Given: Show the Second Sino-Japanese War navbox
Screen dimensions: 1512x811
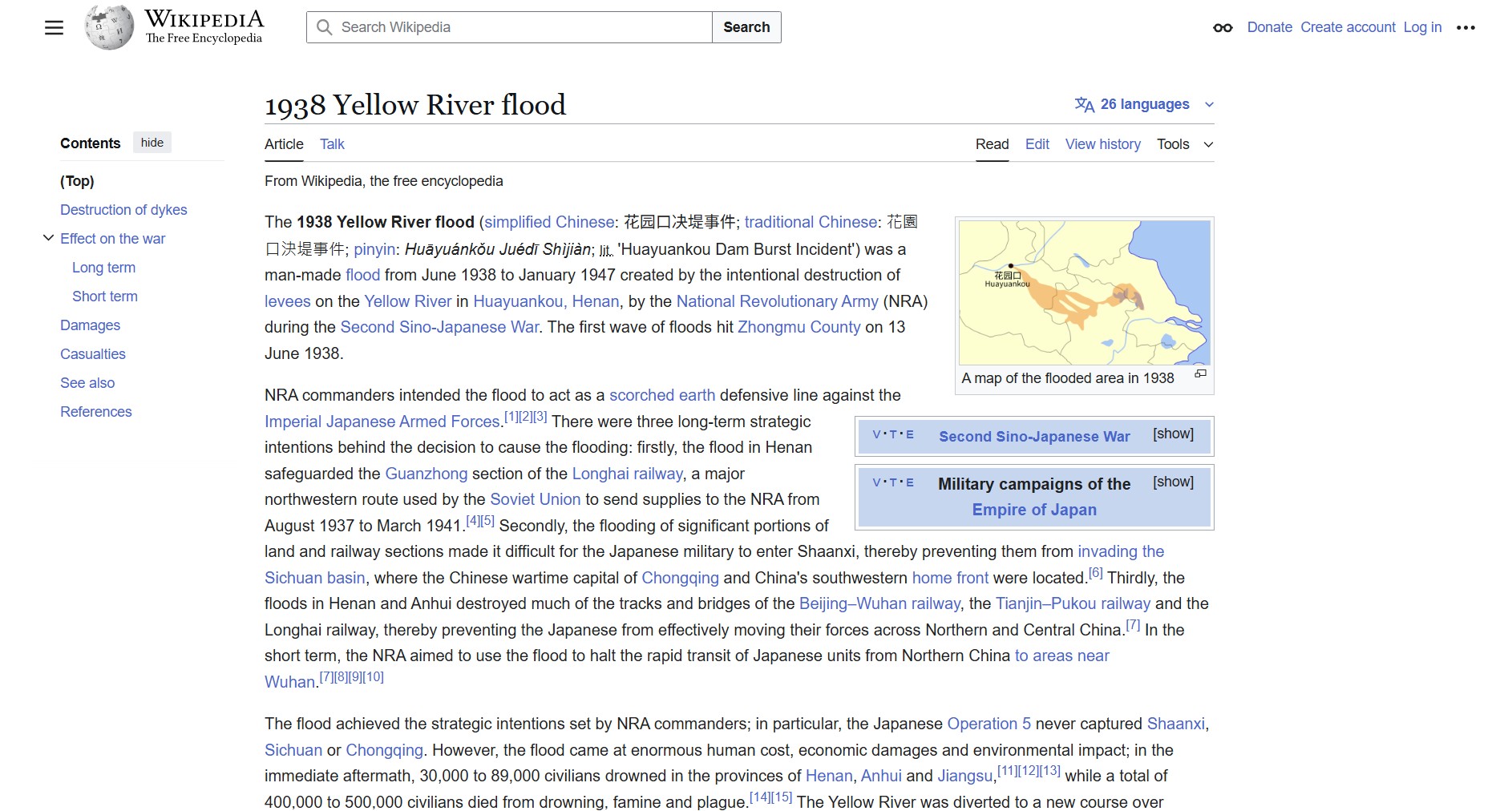Looking at the screenshot, I should [1173, 434].
